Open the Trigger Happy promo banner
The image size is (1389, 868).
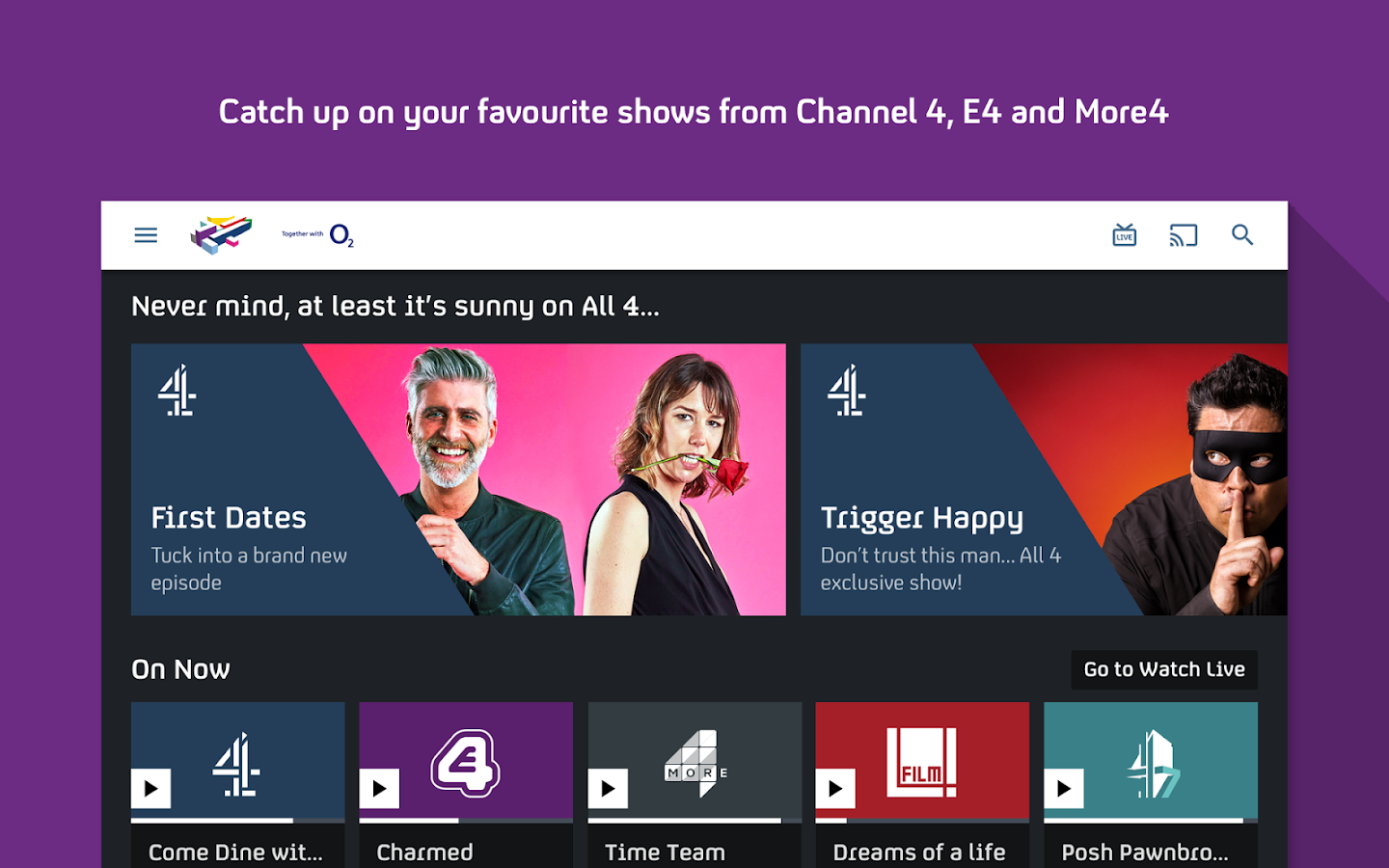[1044, 479]
